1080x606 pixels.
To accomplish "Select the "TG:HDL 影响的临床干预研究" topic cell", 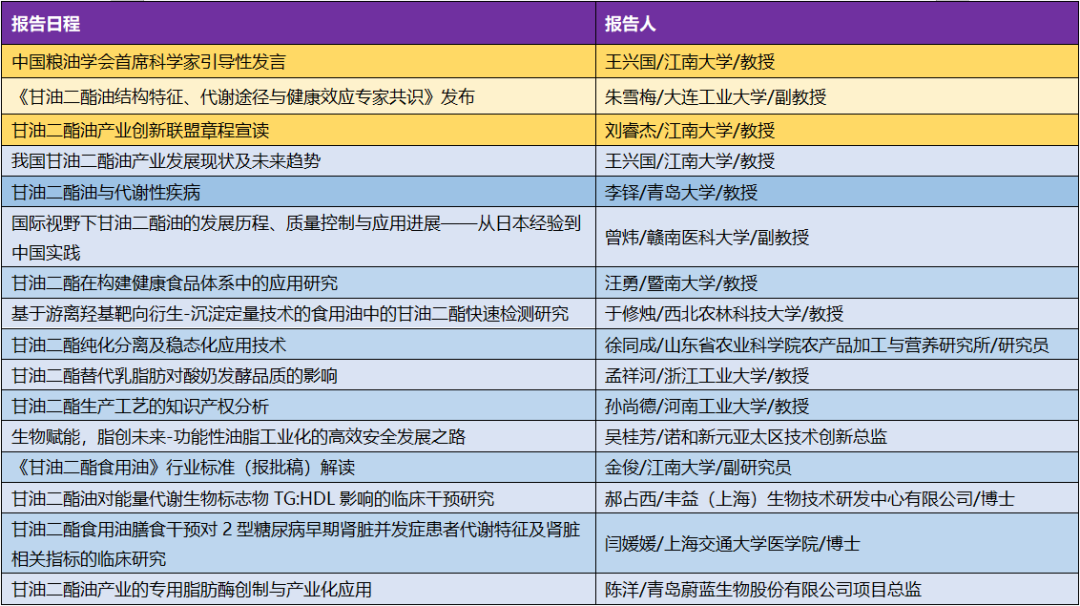I will coord(298,498).
